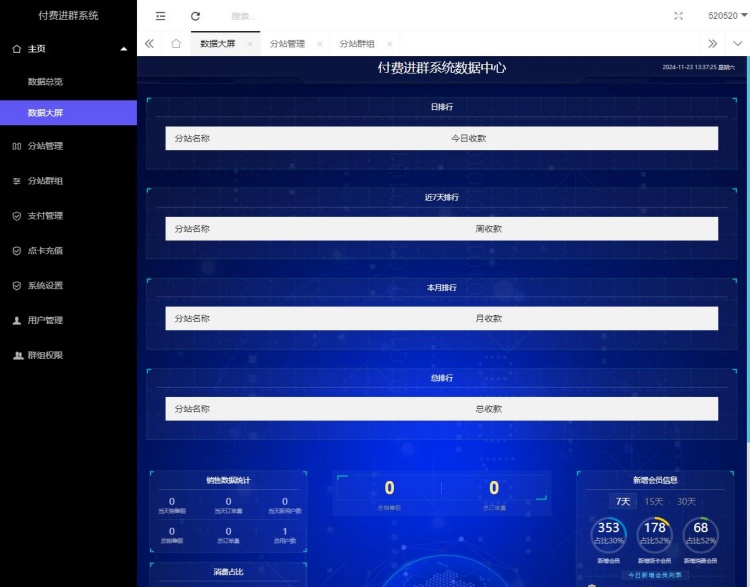Click the 总排行 panel title

coord(441,378)
